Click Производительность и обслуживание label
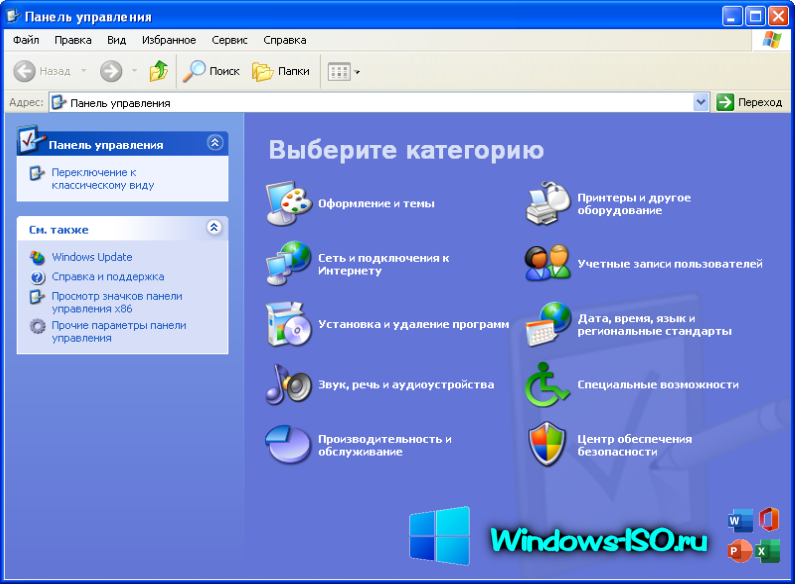 [385, 445]
